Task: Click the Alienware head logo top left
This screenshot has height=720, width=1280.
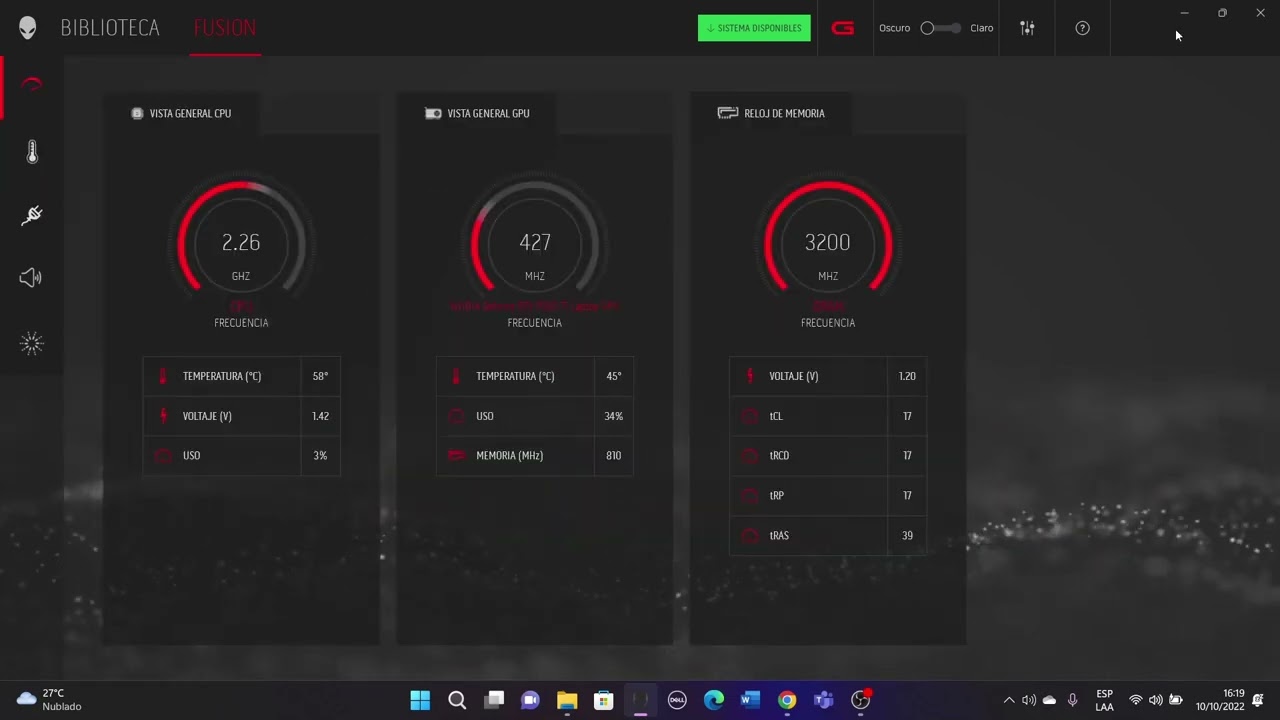Action: (28, 27)
